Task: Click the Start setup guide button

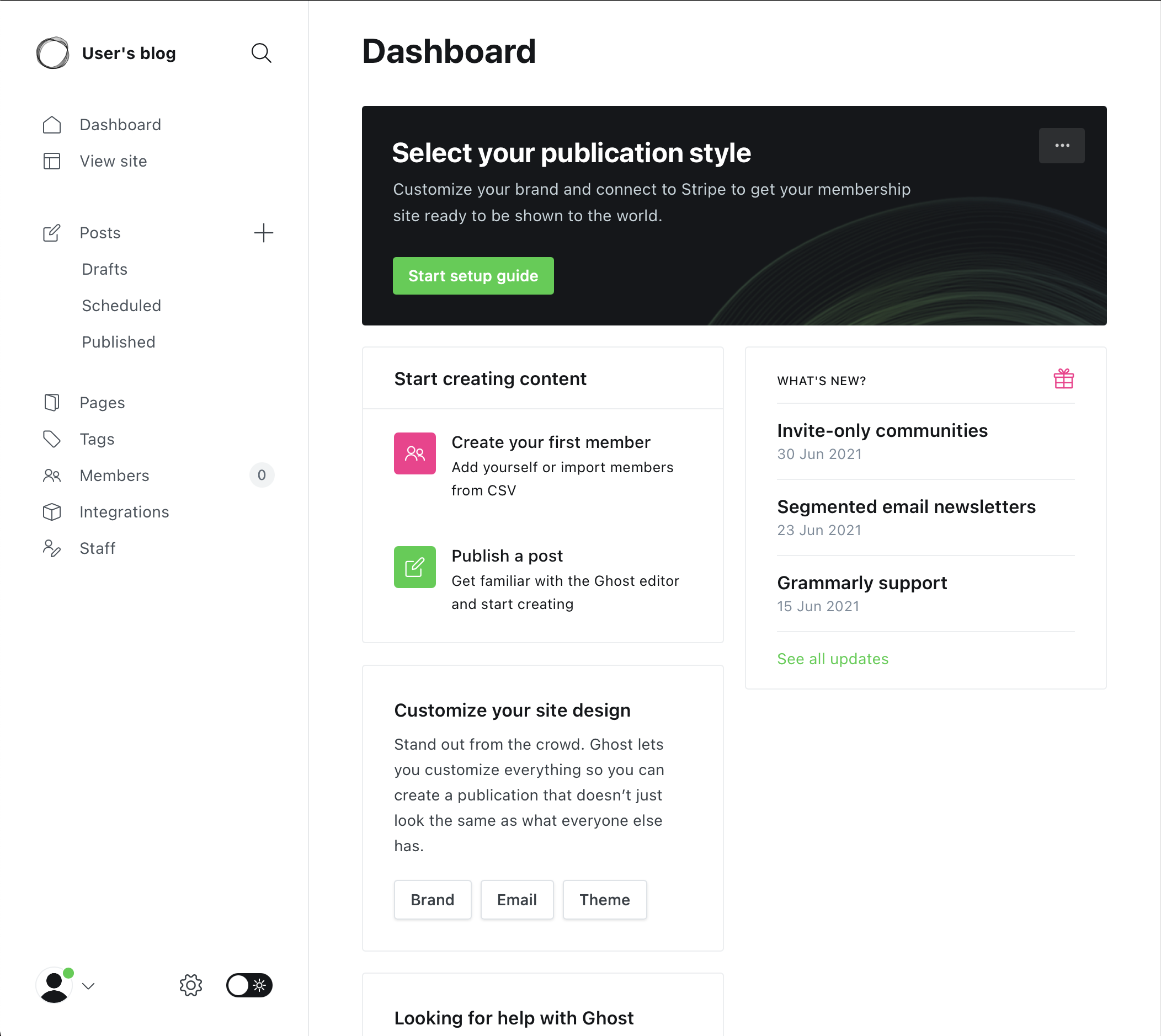Action: pyautogui.click(x=472, y=276)
